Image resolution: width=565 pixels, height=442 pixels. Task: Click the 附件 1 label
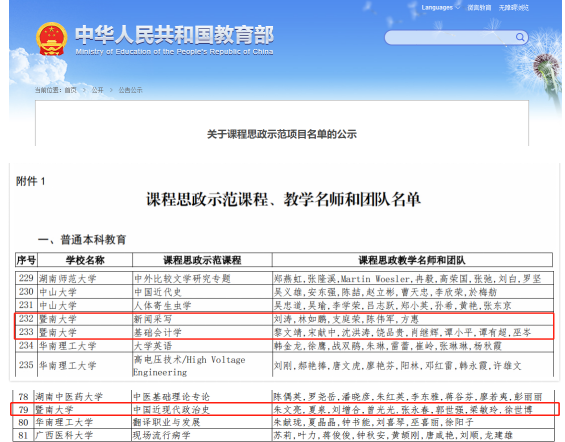(x=30, y=181)
